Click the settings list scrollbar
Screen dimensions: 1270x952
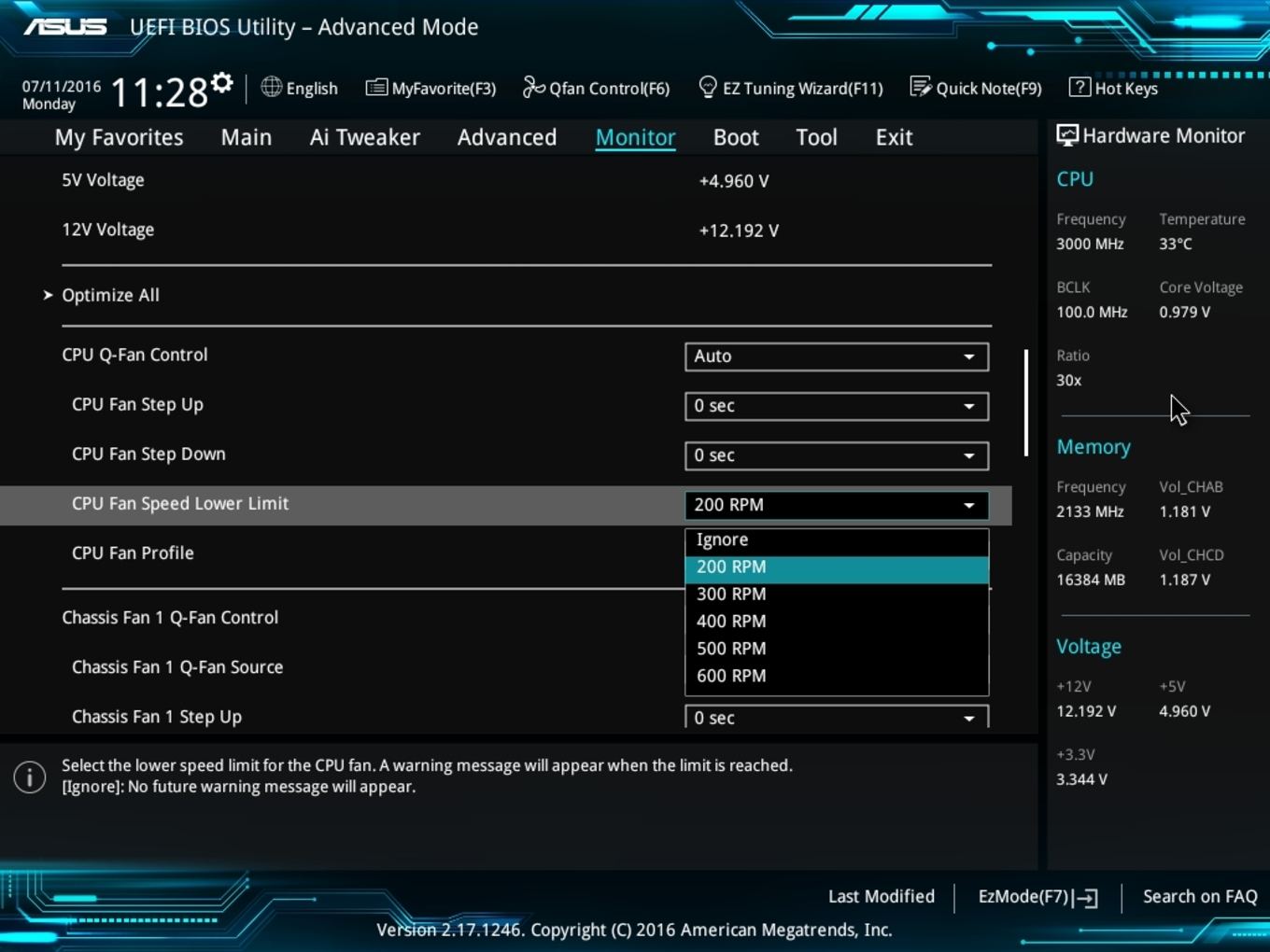[1025, 403]
